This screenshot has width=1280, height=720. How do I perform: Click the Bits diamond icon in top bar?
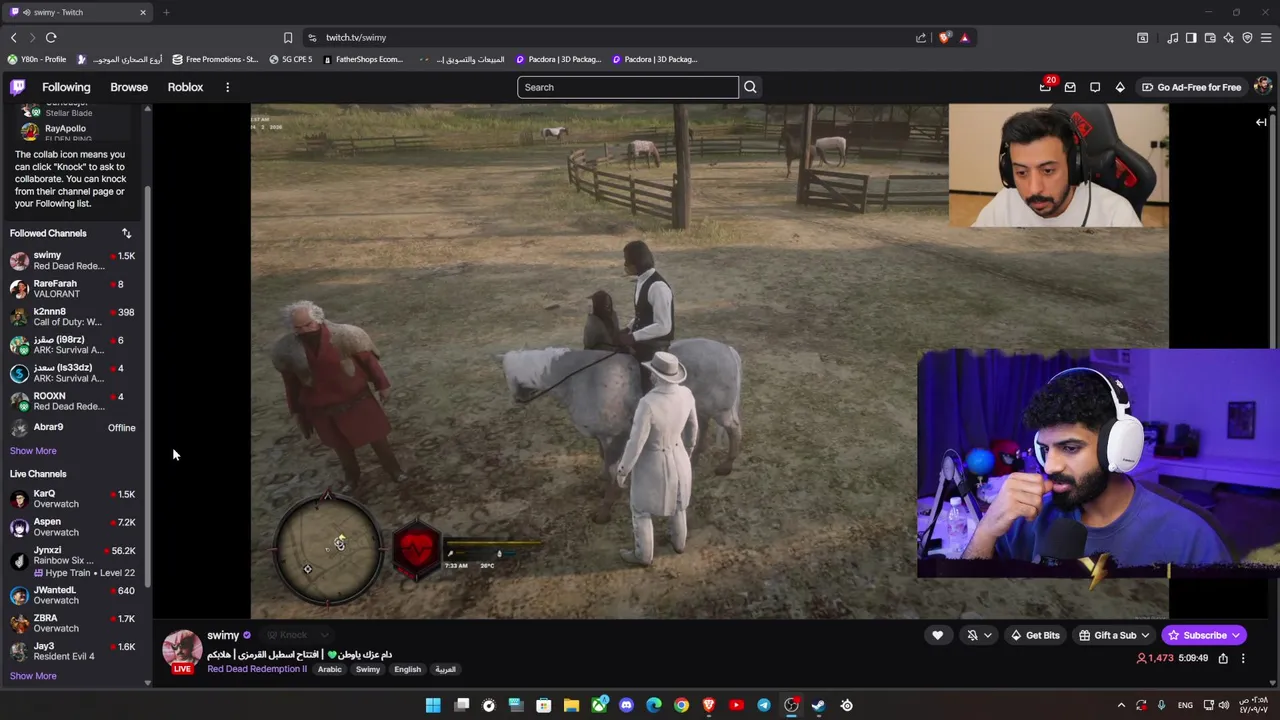[1120, 87]
